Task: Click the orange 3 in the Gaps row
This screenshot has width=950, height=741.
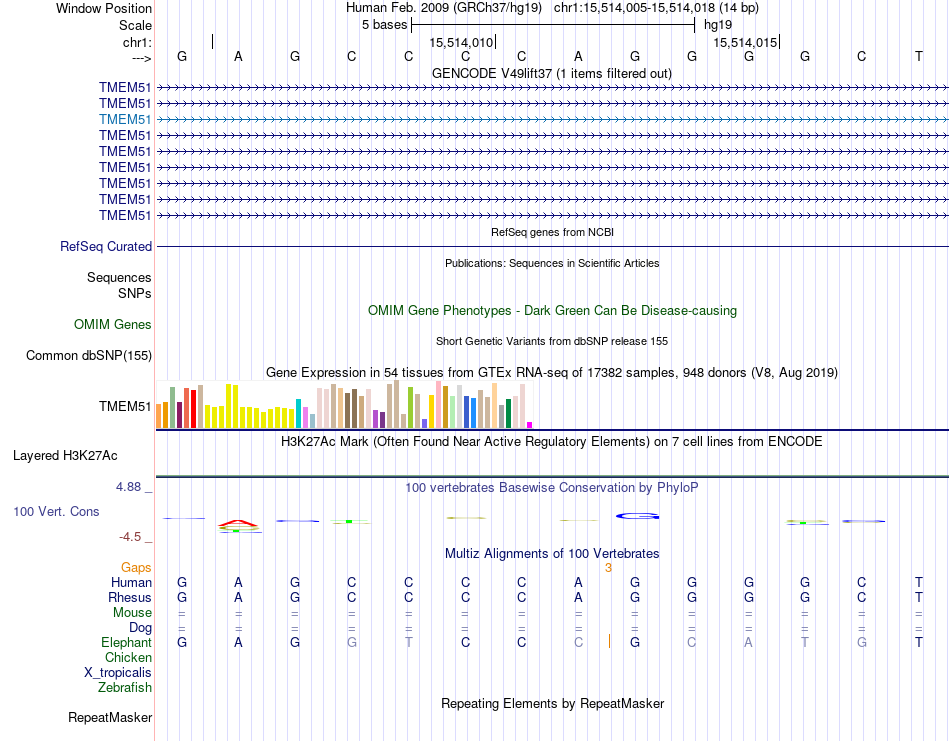Action: (x=608, y=568)
